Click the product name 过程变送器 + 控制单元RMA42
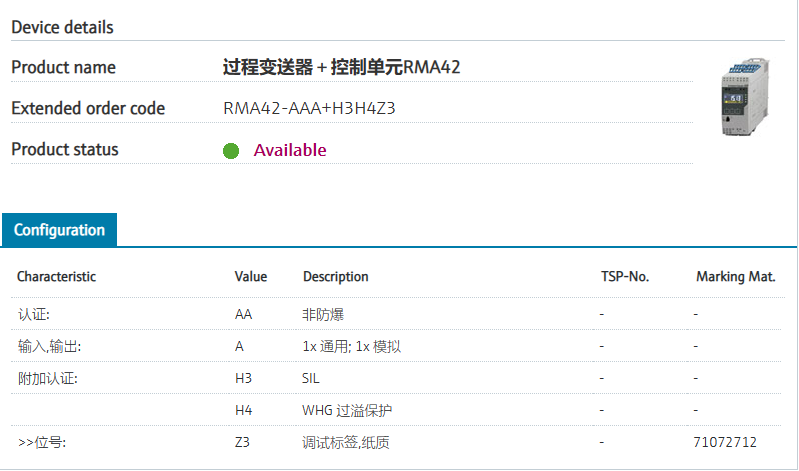 tap(341, 67)
